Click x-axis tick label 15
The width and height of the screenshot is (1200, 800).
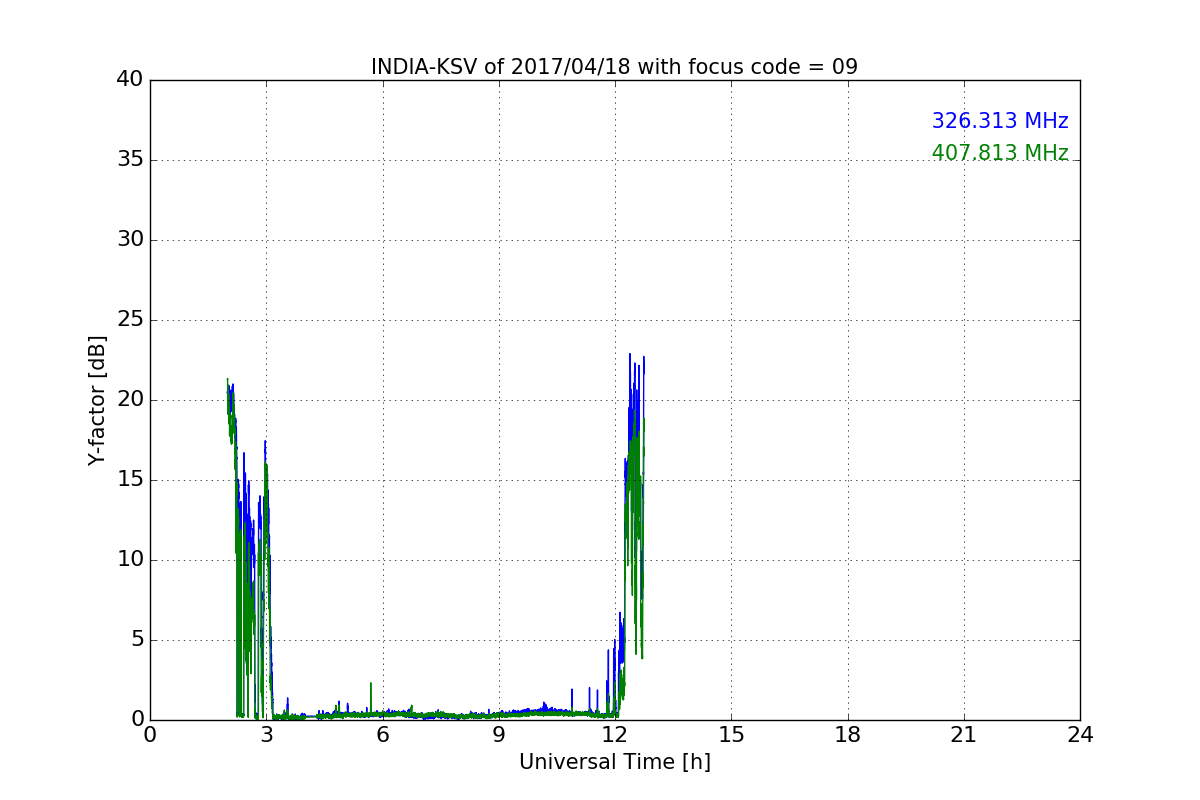point(731,735)
